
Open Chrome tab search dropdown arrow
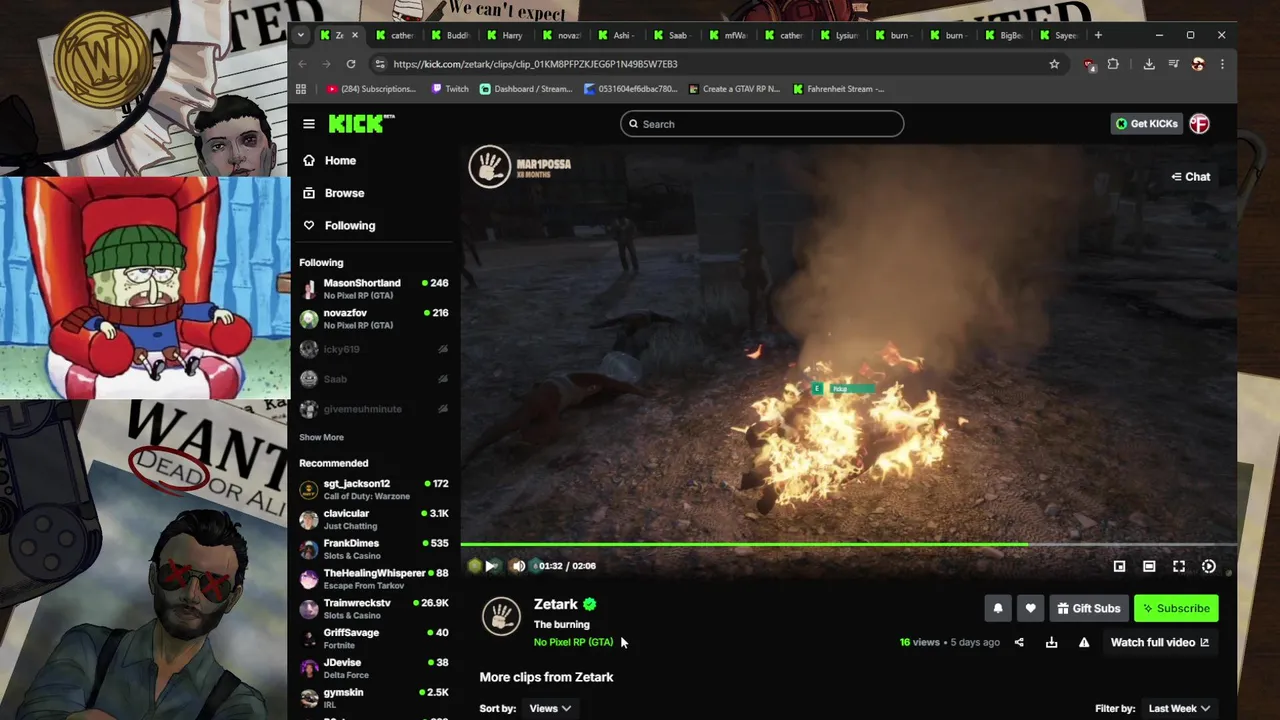301,35
